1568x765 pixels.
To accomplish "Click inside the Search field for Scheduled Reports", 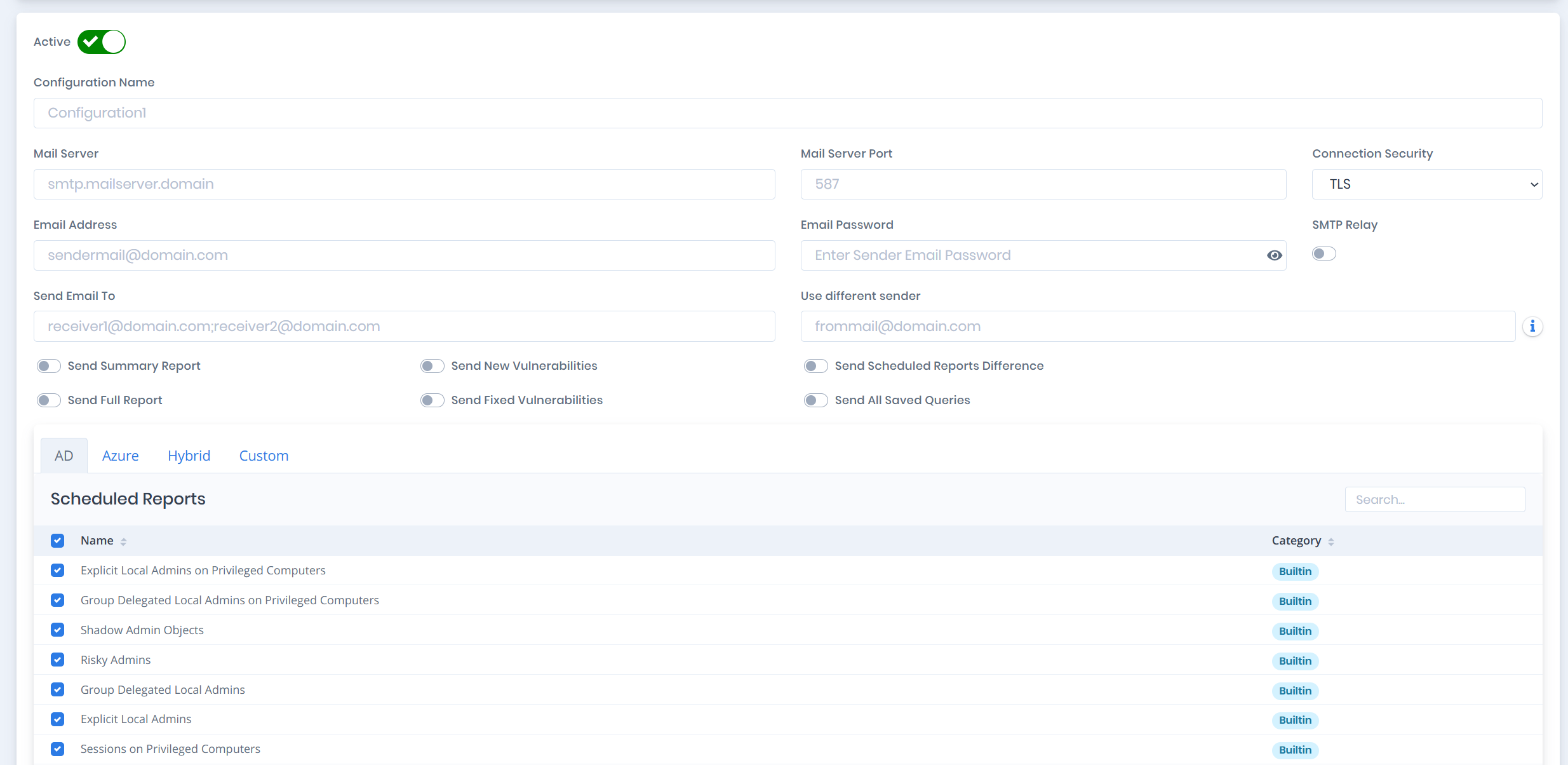I will [x=1435, y=499].
